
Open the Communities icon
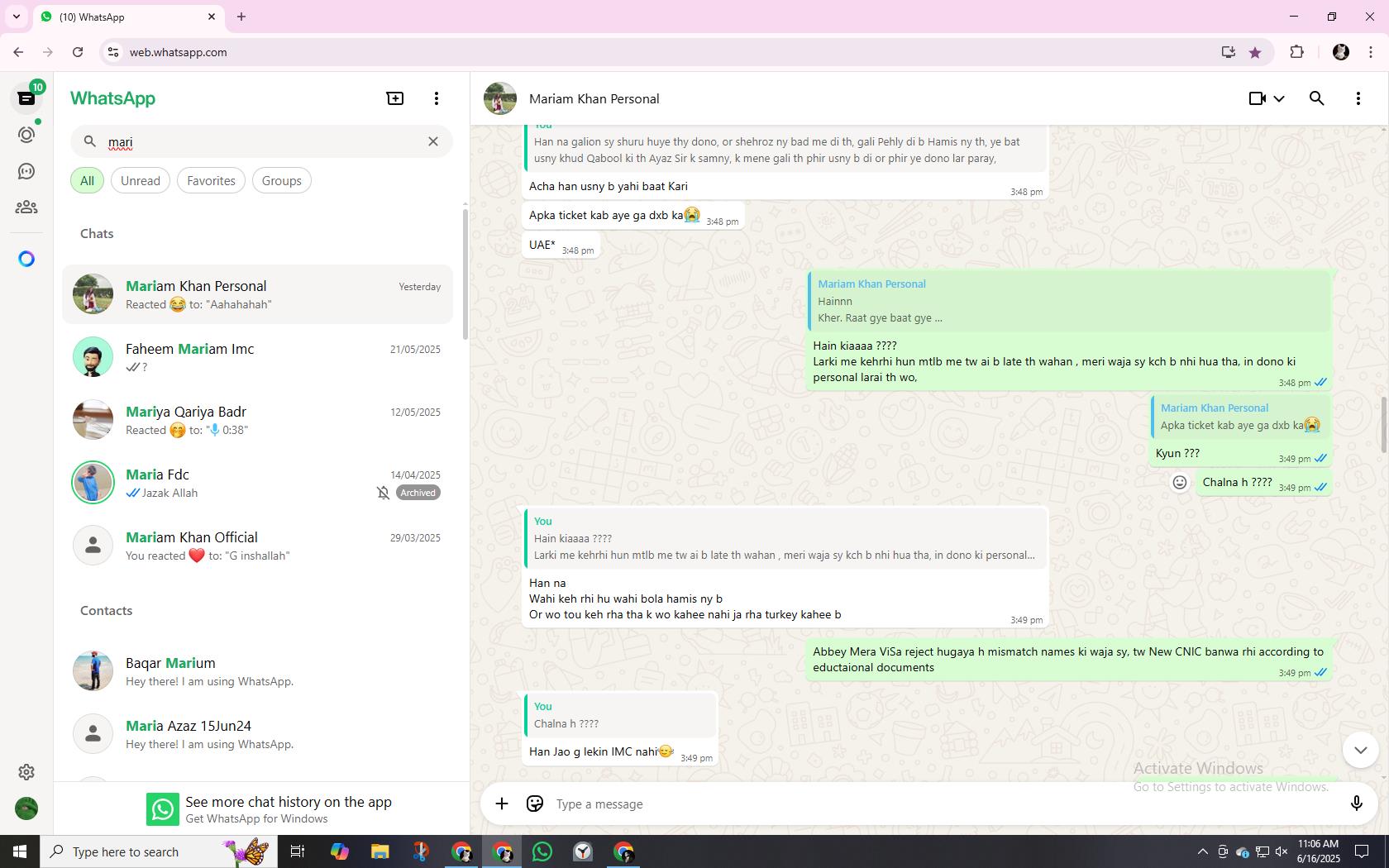[x=26, y=207]
